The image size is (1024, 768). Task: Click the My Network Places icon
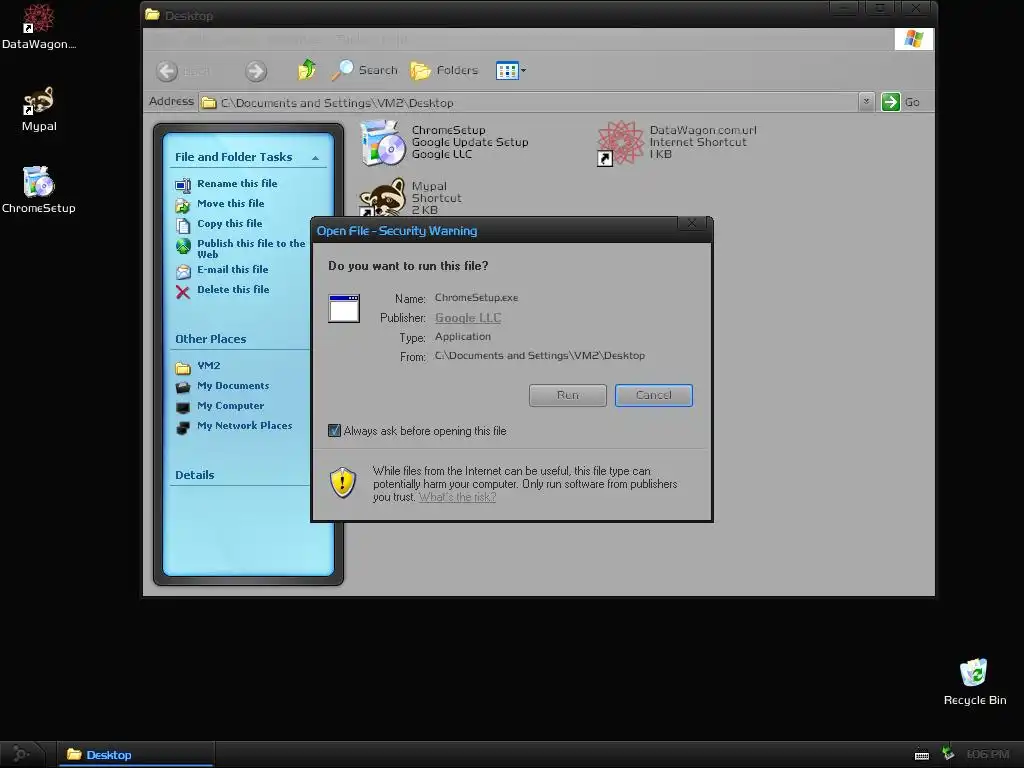[x=183, y=427]
